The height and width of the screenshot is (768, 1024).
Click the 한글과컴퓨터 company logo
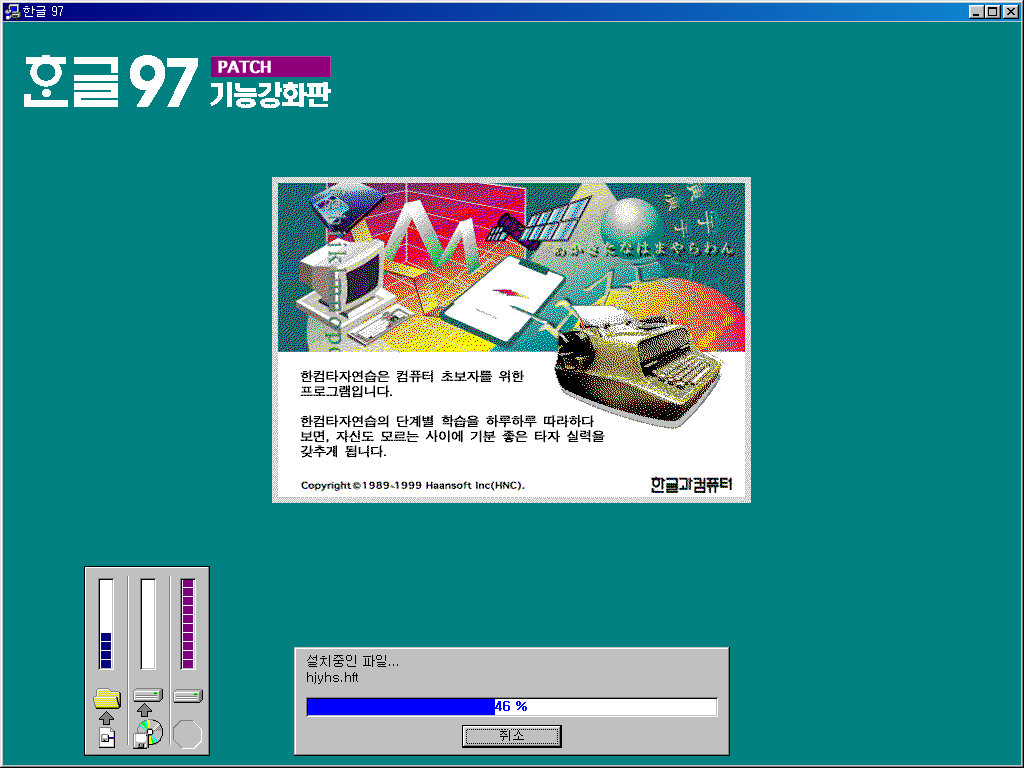(692, 484)
